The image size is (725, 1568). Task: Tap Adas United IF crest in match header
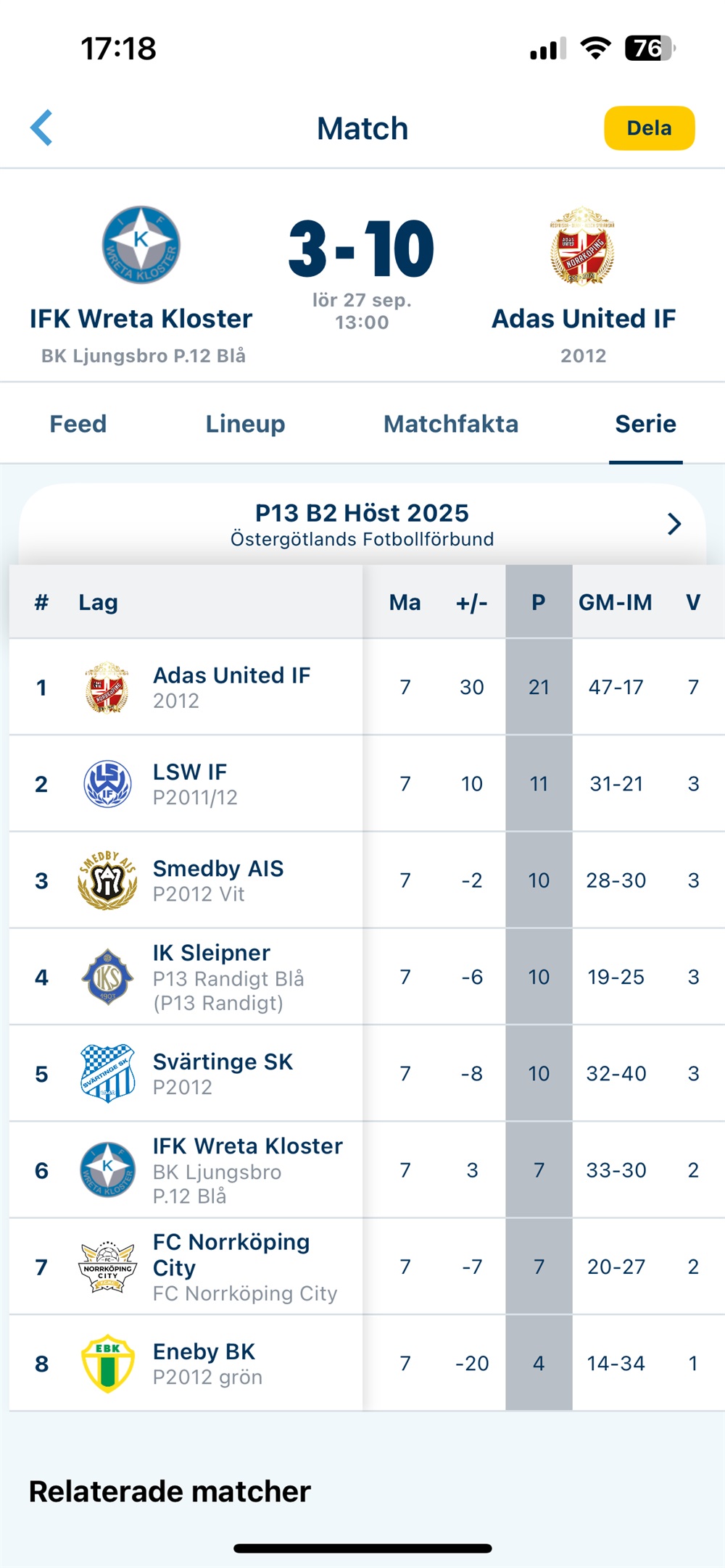click(582, 245)
